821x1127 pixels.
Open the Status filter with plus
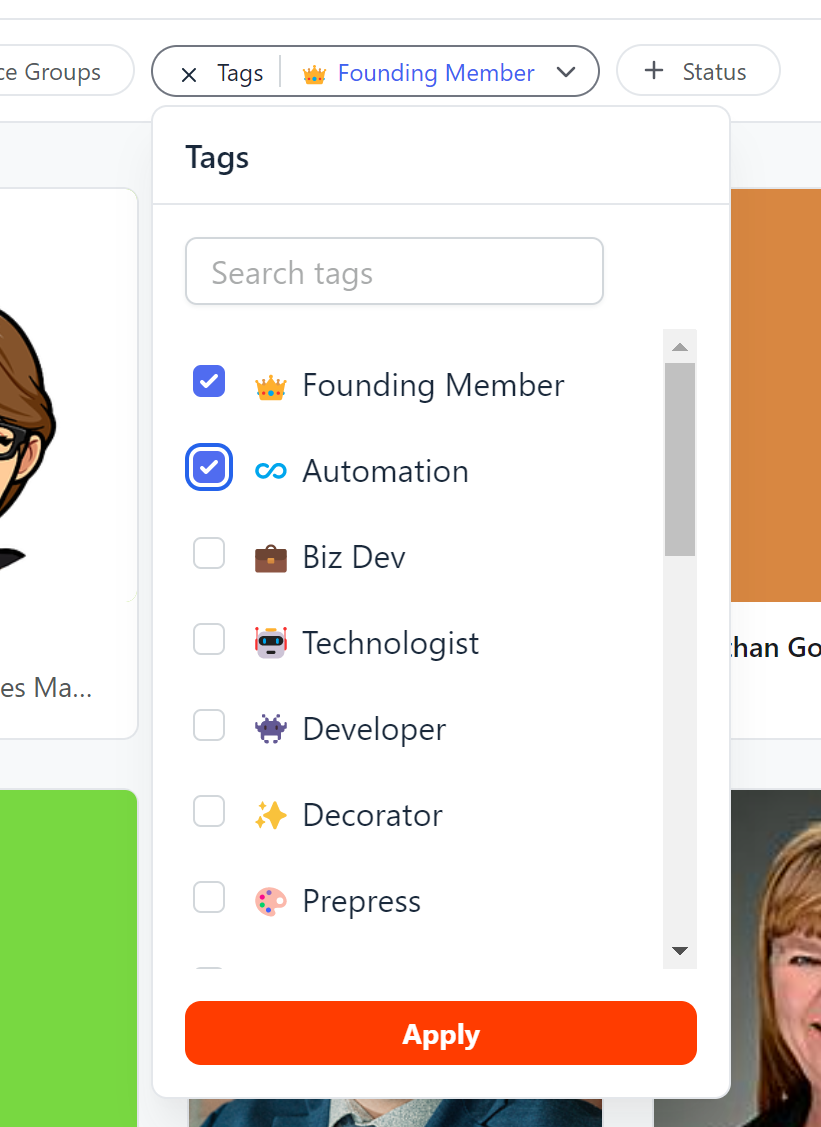coord(698,71)
